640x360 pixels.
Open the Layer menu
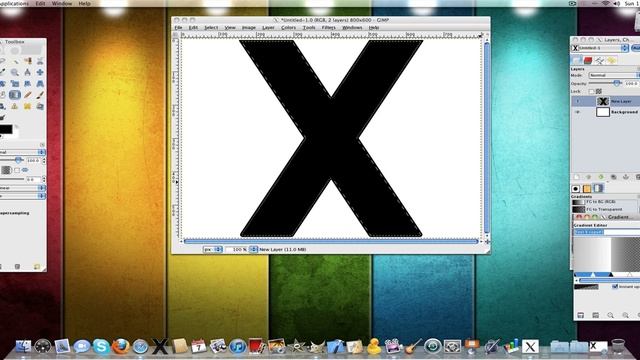pos(268,27)
